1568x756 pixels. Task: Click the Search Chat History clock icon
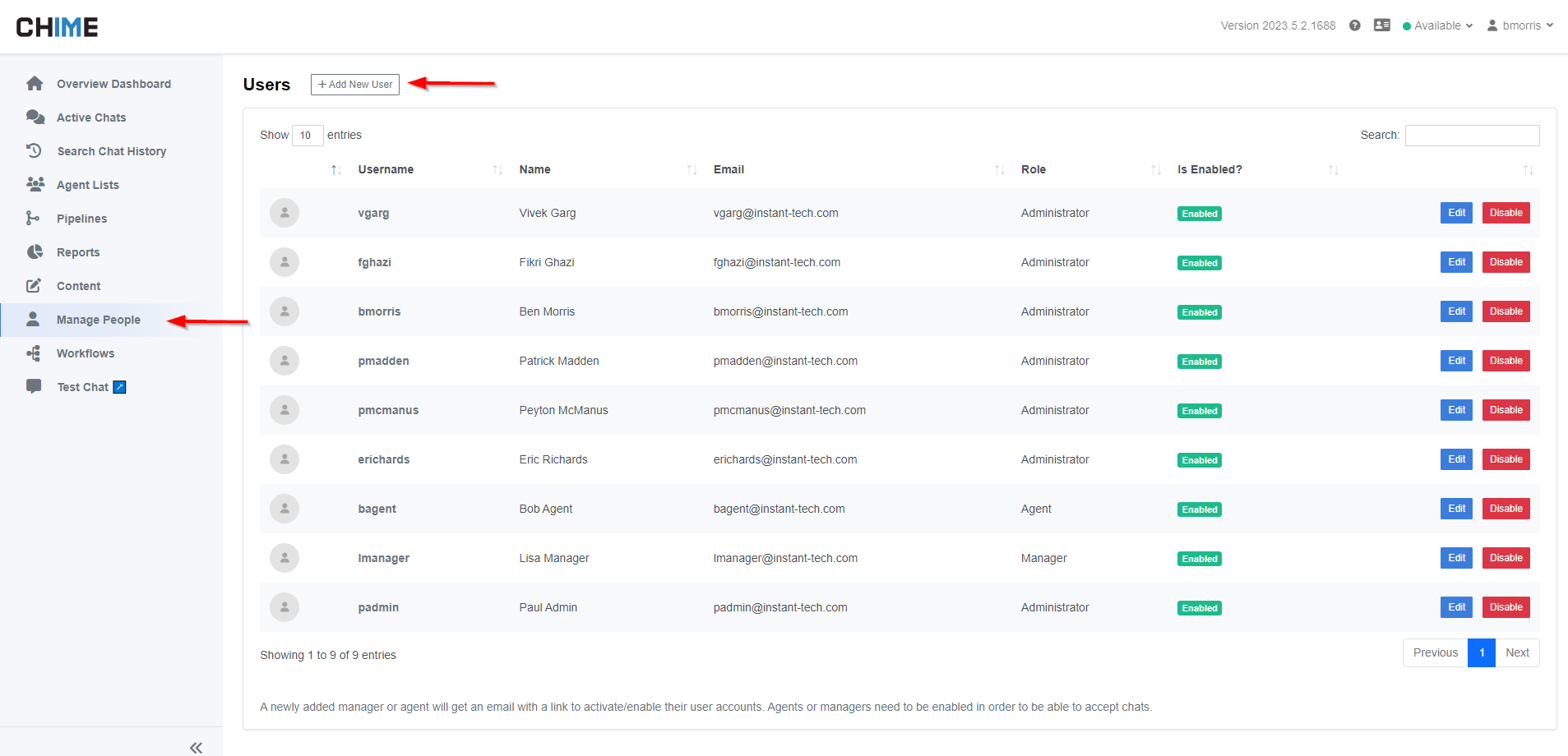(35, 151)
